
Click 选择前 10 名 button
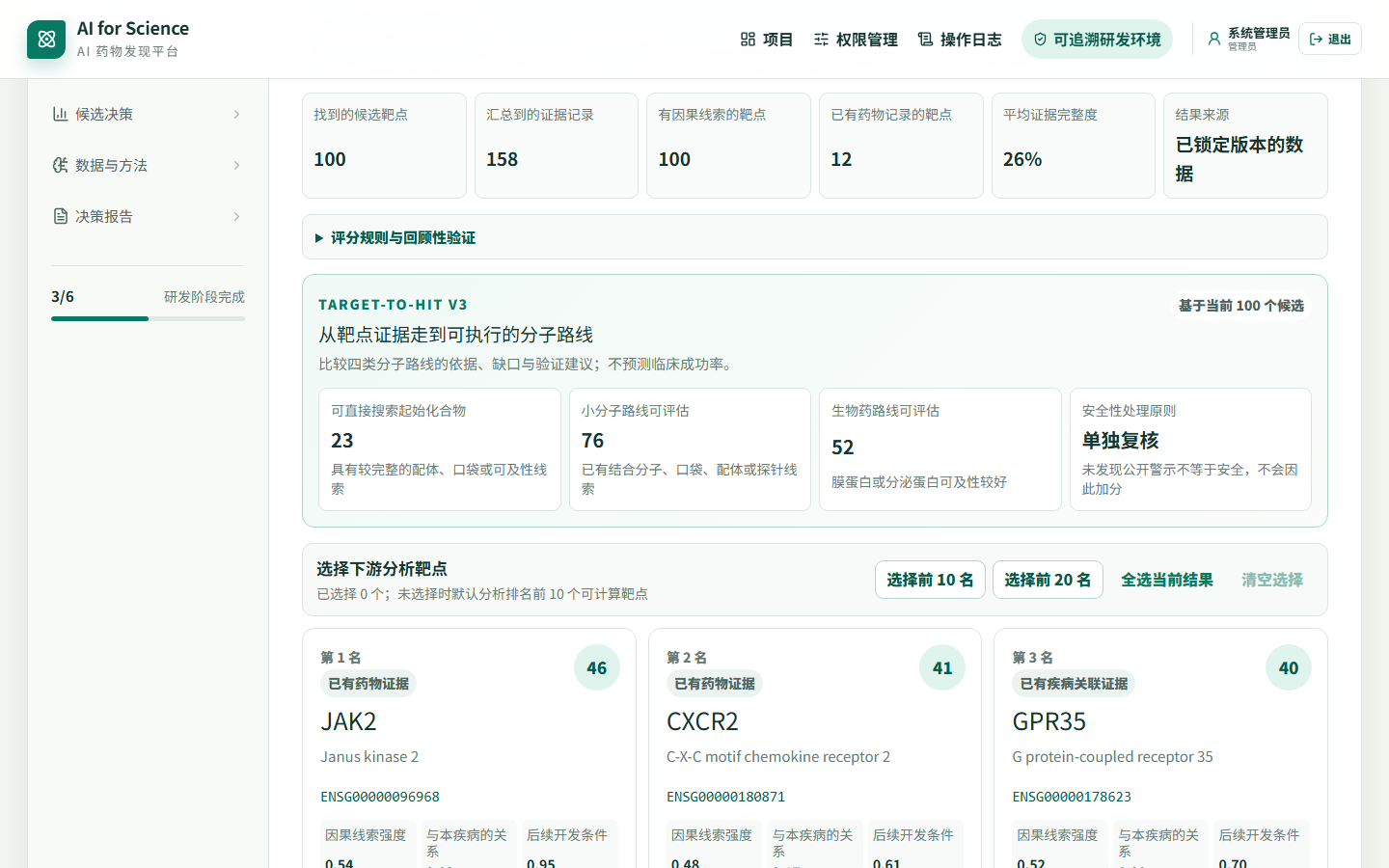click(930, 580)
